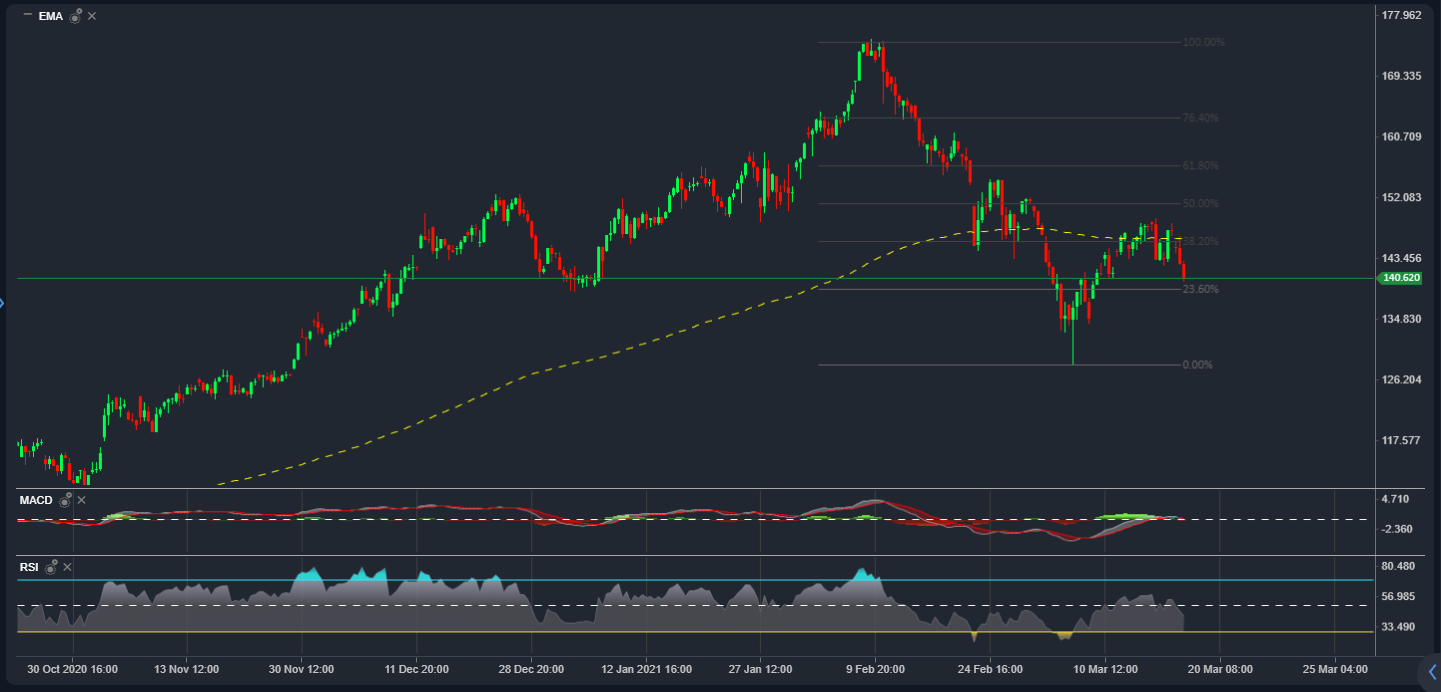Open RSI indicator settings gear
The width and height of the screenshot is (1441, 692).
pos(51,567)
